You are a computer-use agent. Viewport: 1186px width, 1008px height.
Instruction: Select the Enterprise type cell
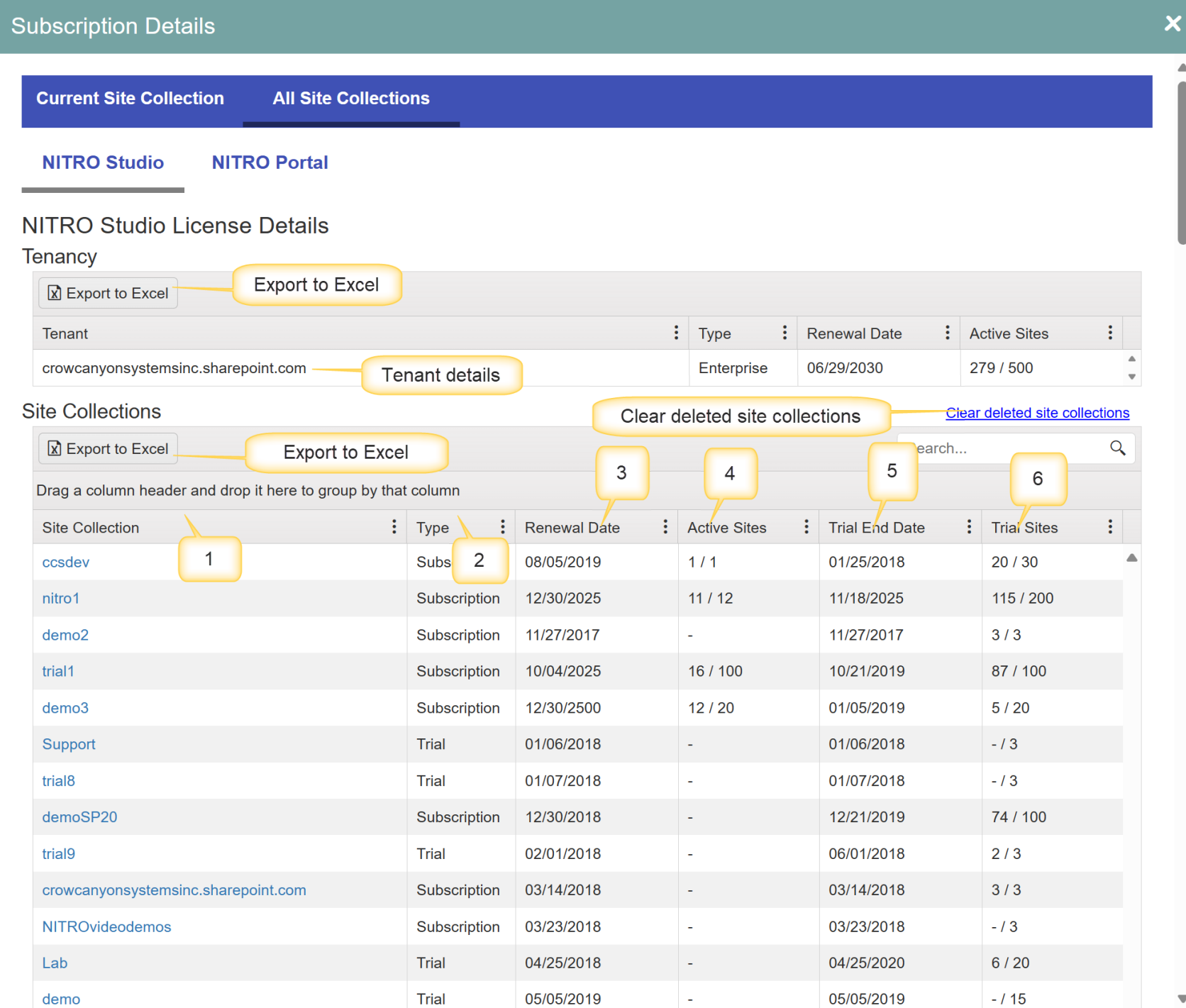point(743,368)
